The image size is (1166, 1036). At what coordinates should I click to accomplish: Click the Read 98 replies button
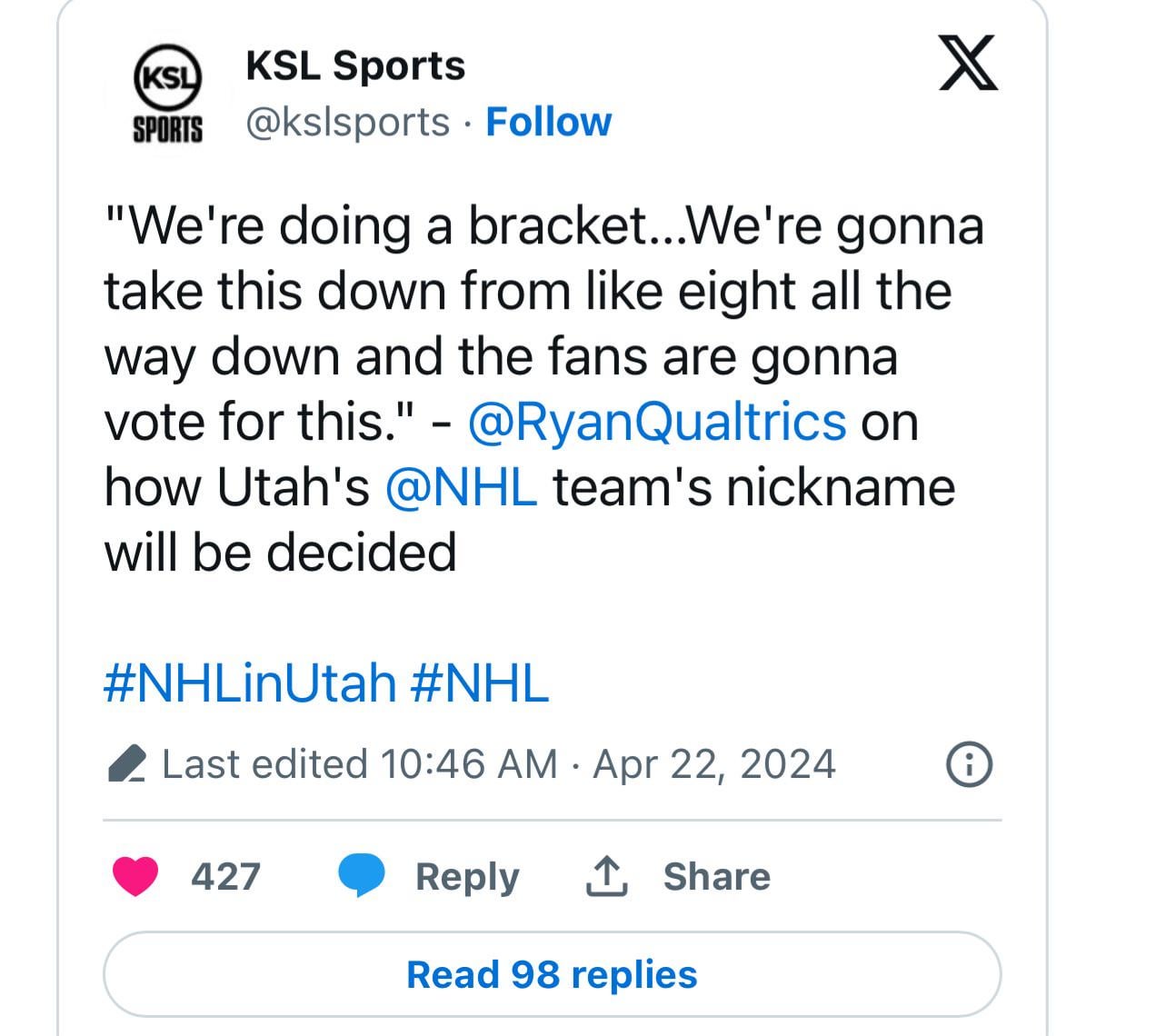pos(552,974)
